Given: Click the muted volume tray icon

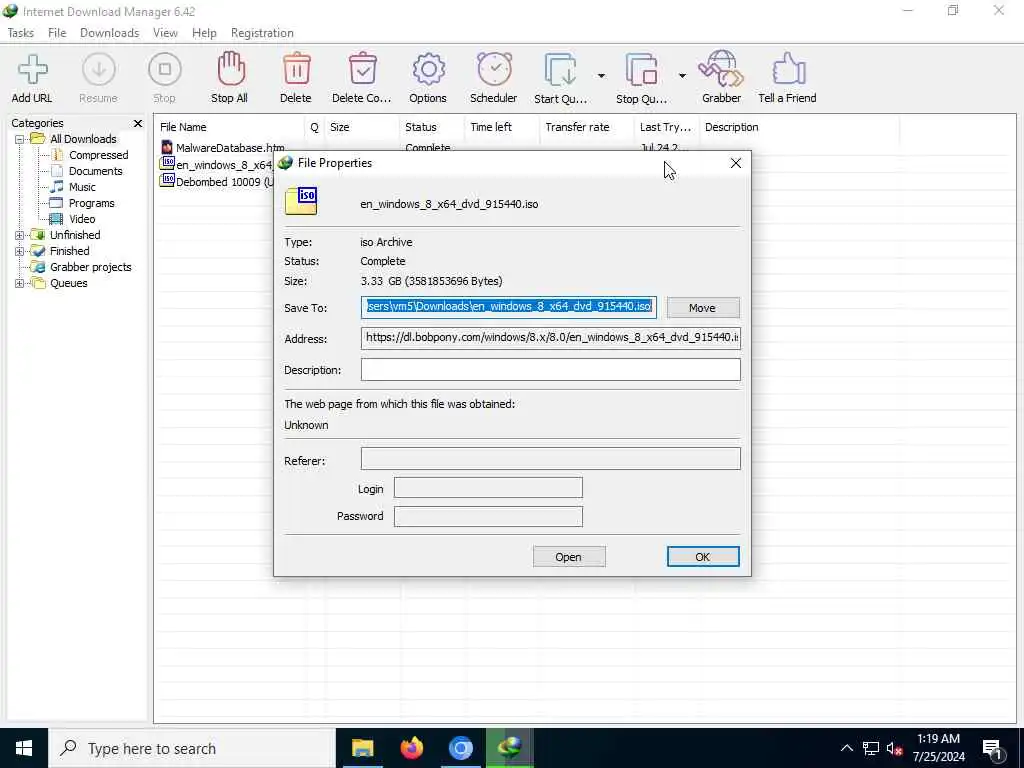Looking at the screenshot, I should point(894,748).
